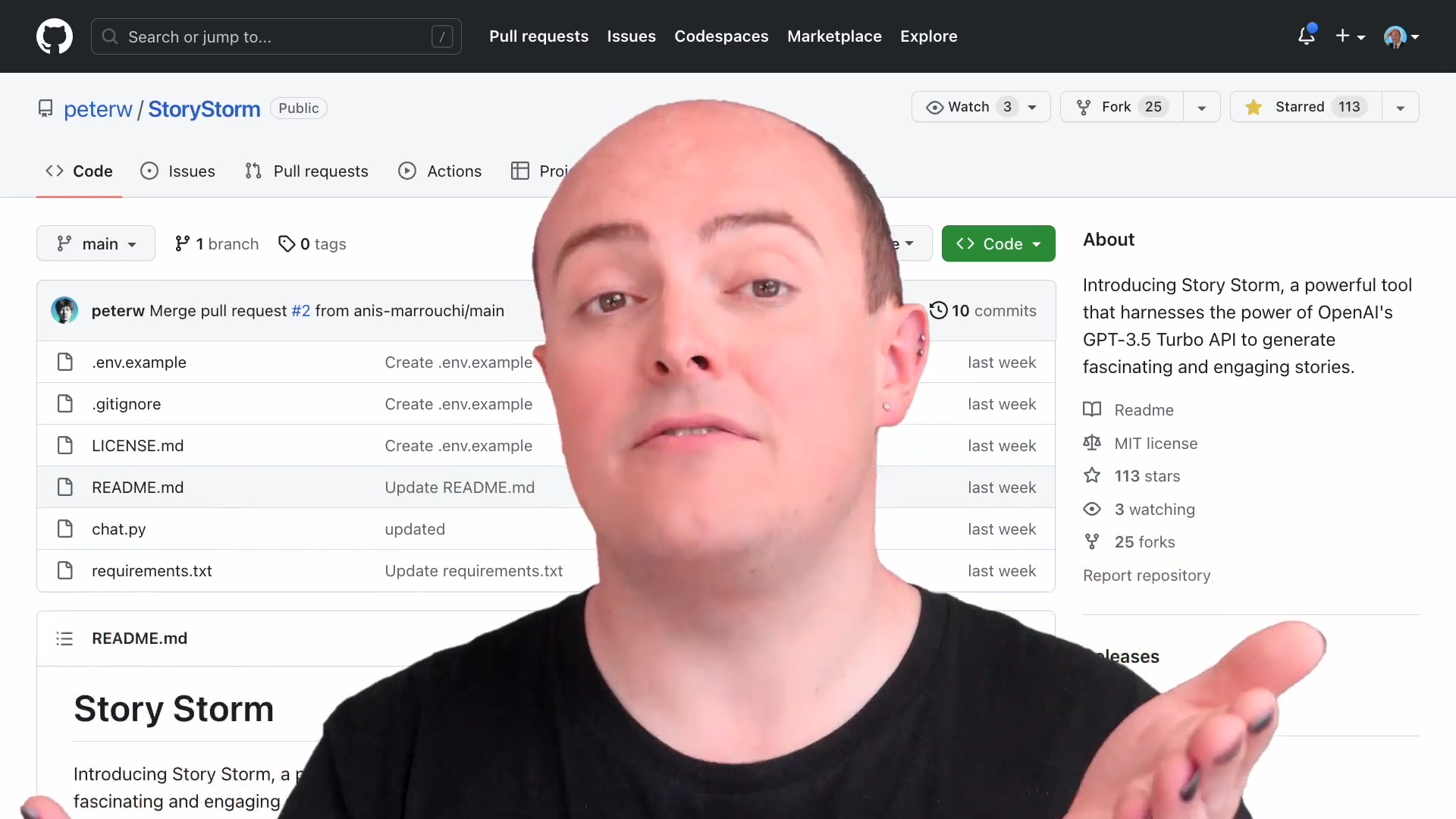The height and width of the screenshot is (819, 1456).
Task: View the 0 tags link
Action: click(312, 243)
